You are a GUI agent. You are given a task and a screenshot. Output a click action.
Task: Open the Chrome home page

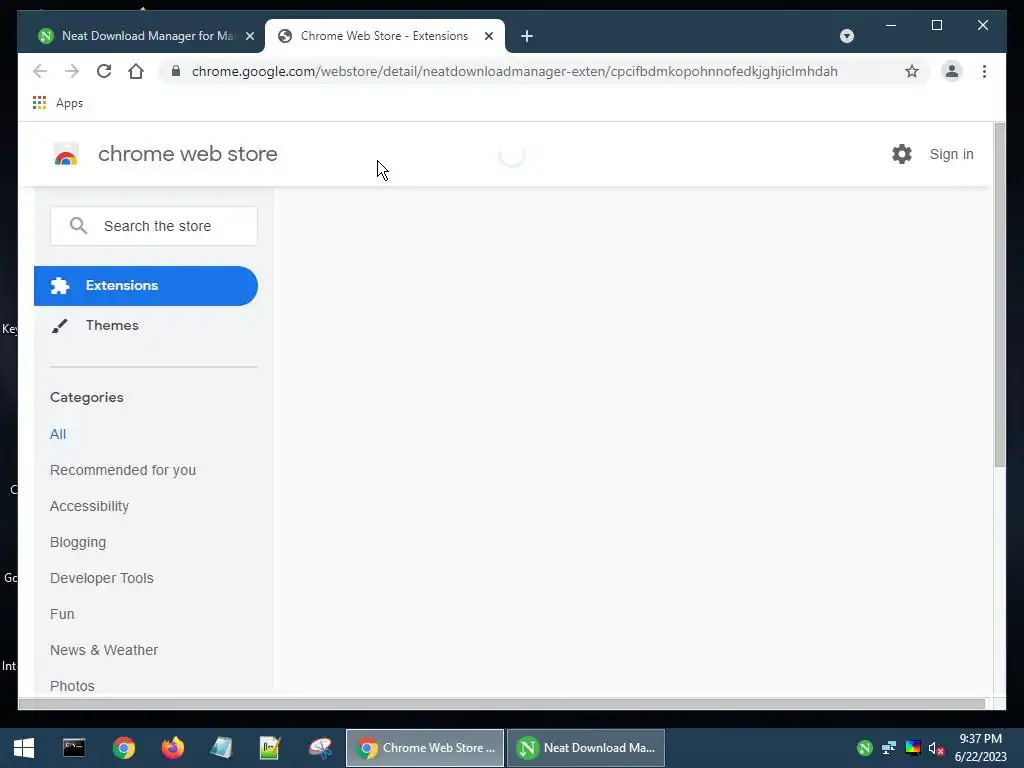(x=136, y=71)
